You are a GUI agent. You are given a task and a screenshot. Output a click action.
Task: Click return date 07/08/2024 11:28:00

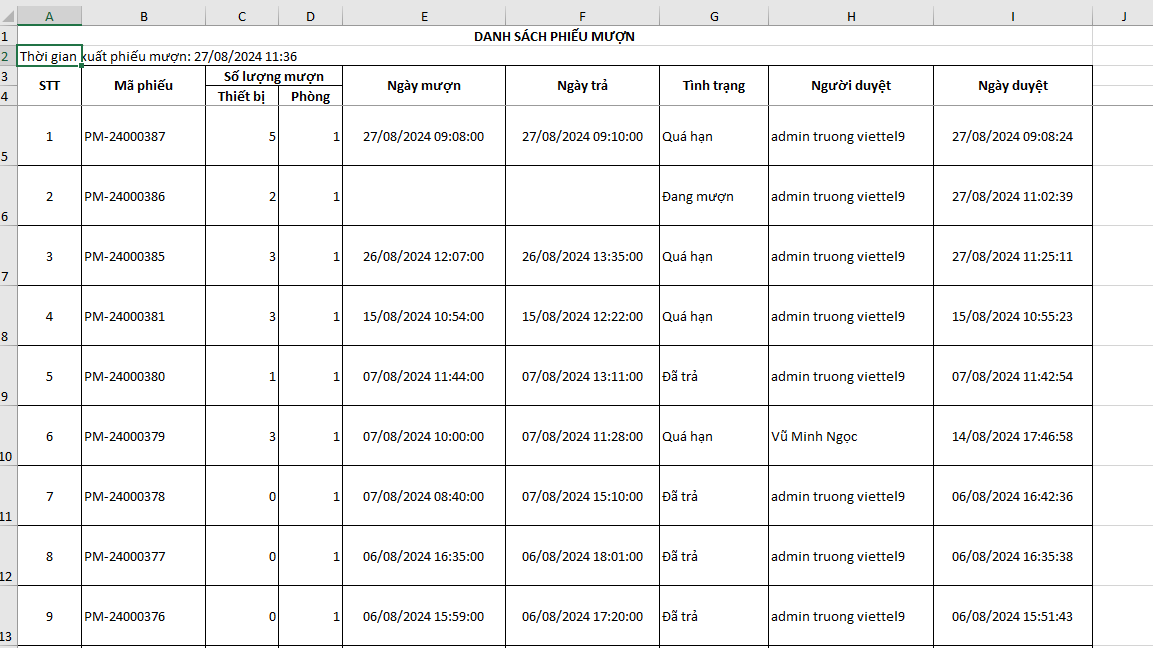582,436
